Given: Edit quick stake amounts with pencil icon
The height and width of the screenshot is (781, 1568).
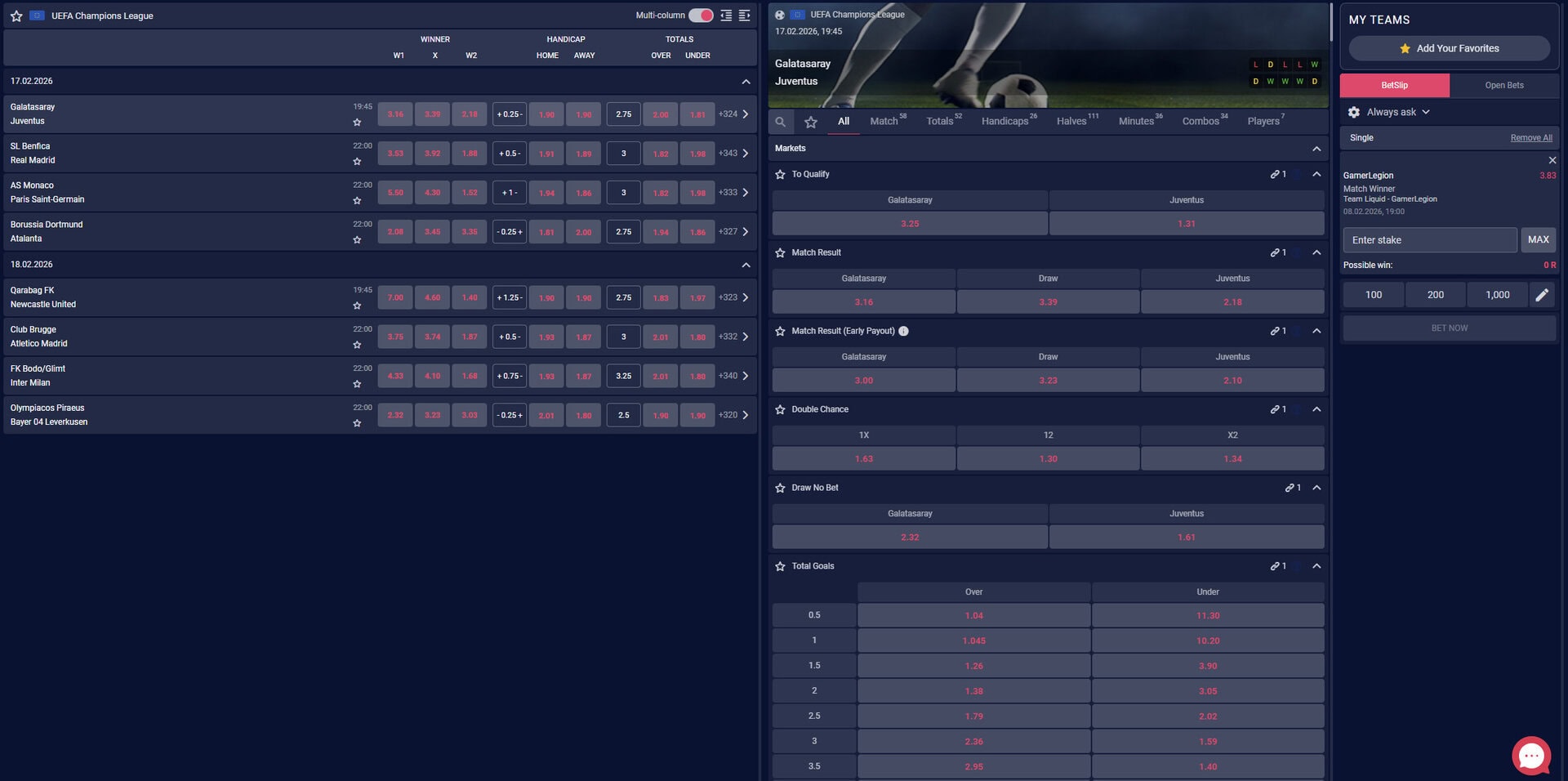Looking at the screenshot, I should [x=1542, y=295].
